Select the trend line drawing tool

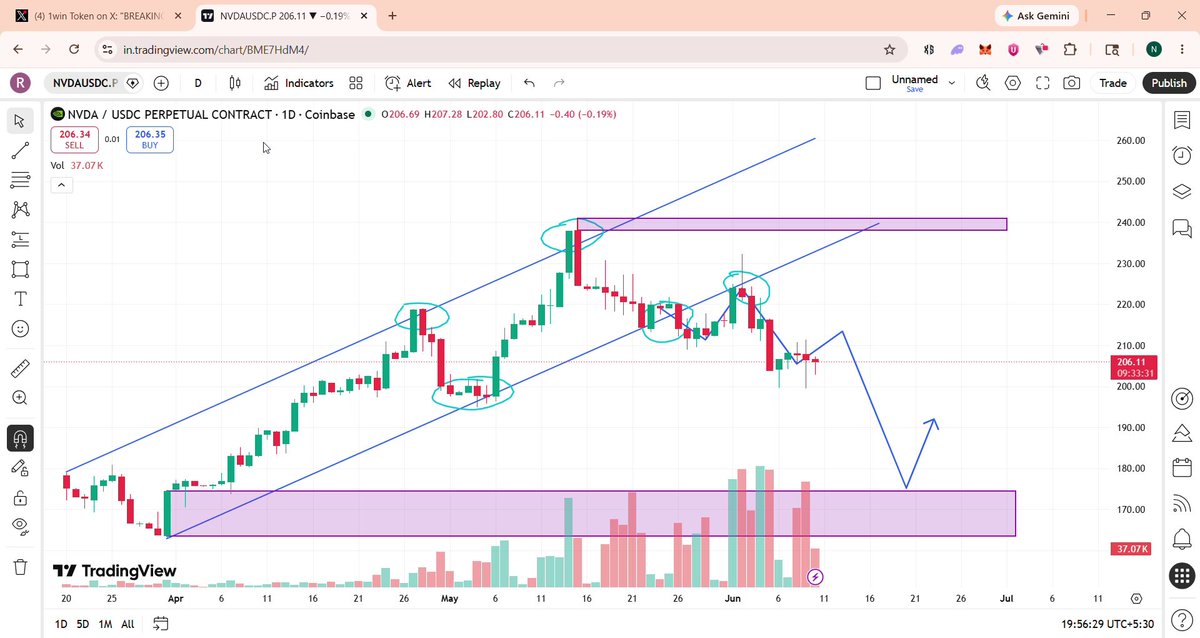pos(19,150)
